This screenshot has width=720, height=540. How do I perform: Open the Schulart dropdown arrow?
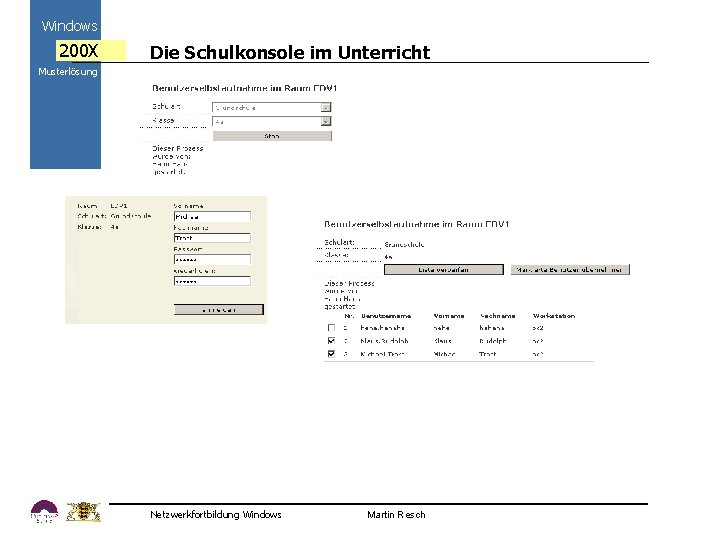point(326,107)
